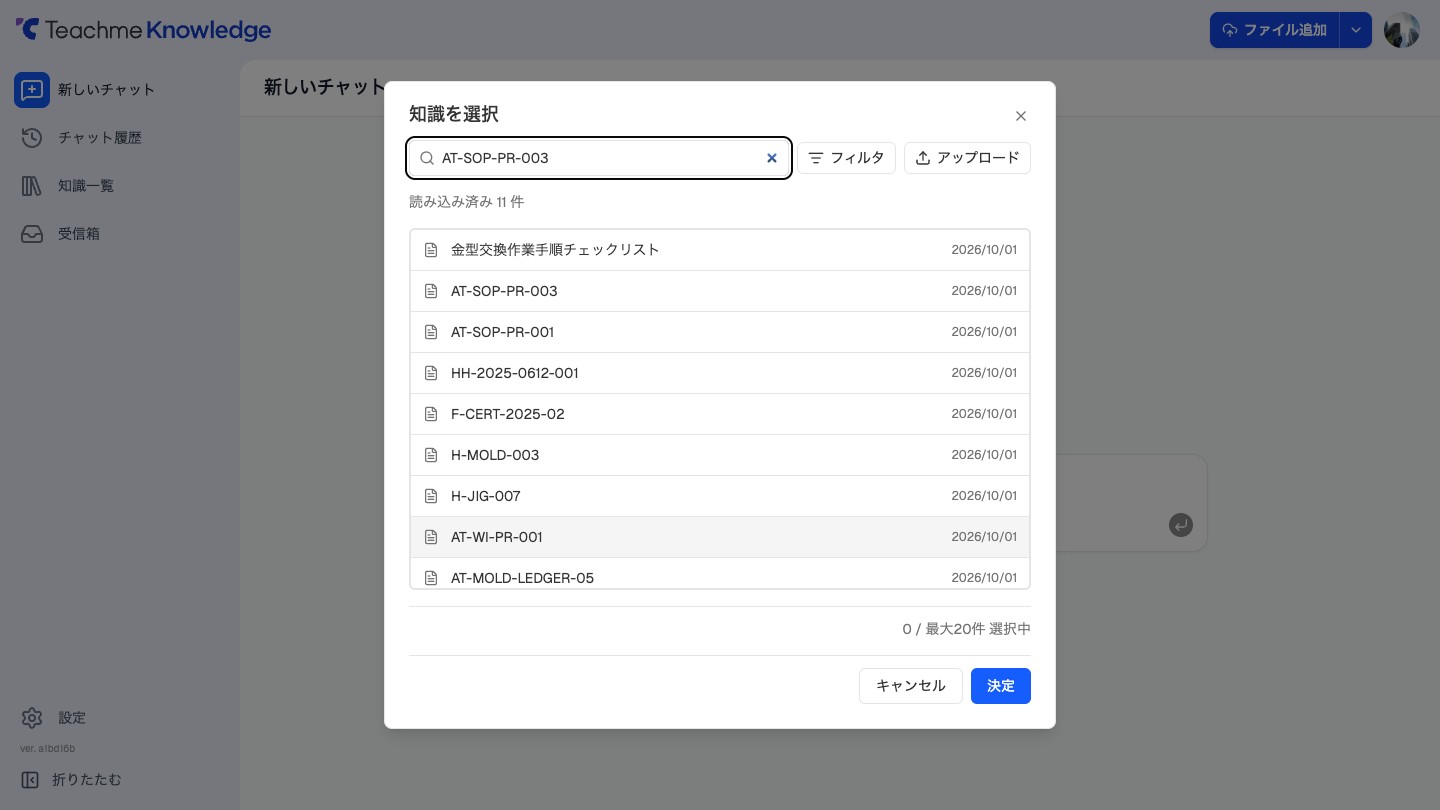Click the filter lines icon in フィルタ
Screen dimensions: 1440x810
(x=816, y=158)
